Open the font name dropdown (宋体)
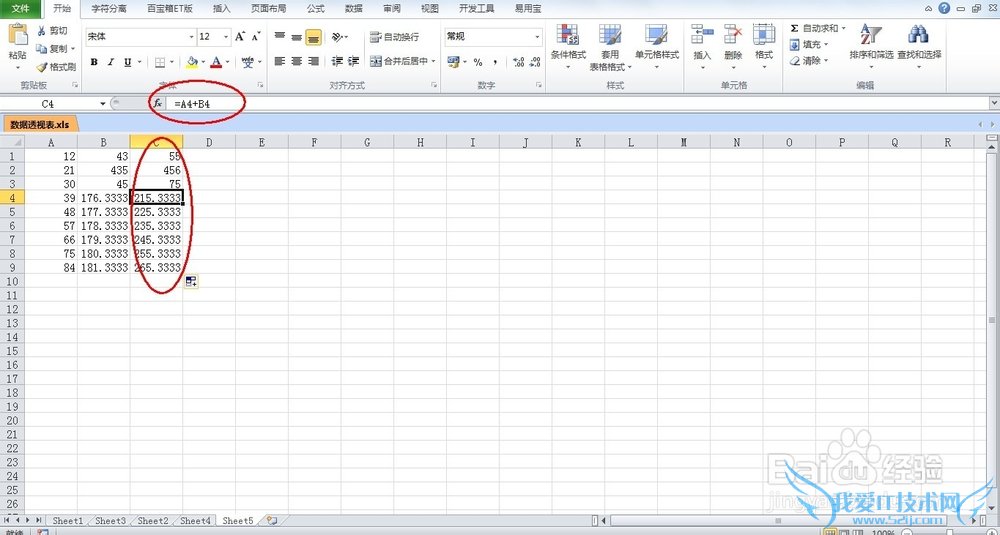 (x=191, y=37)
